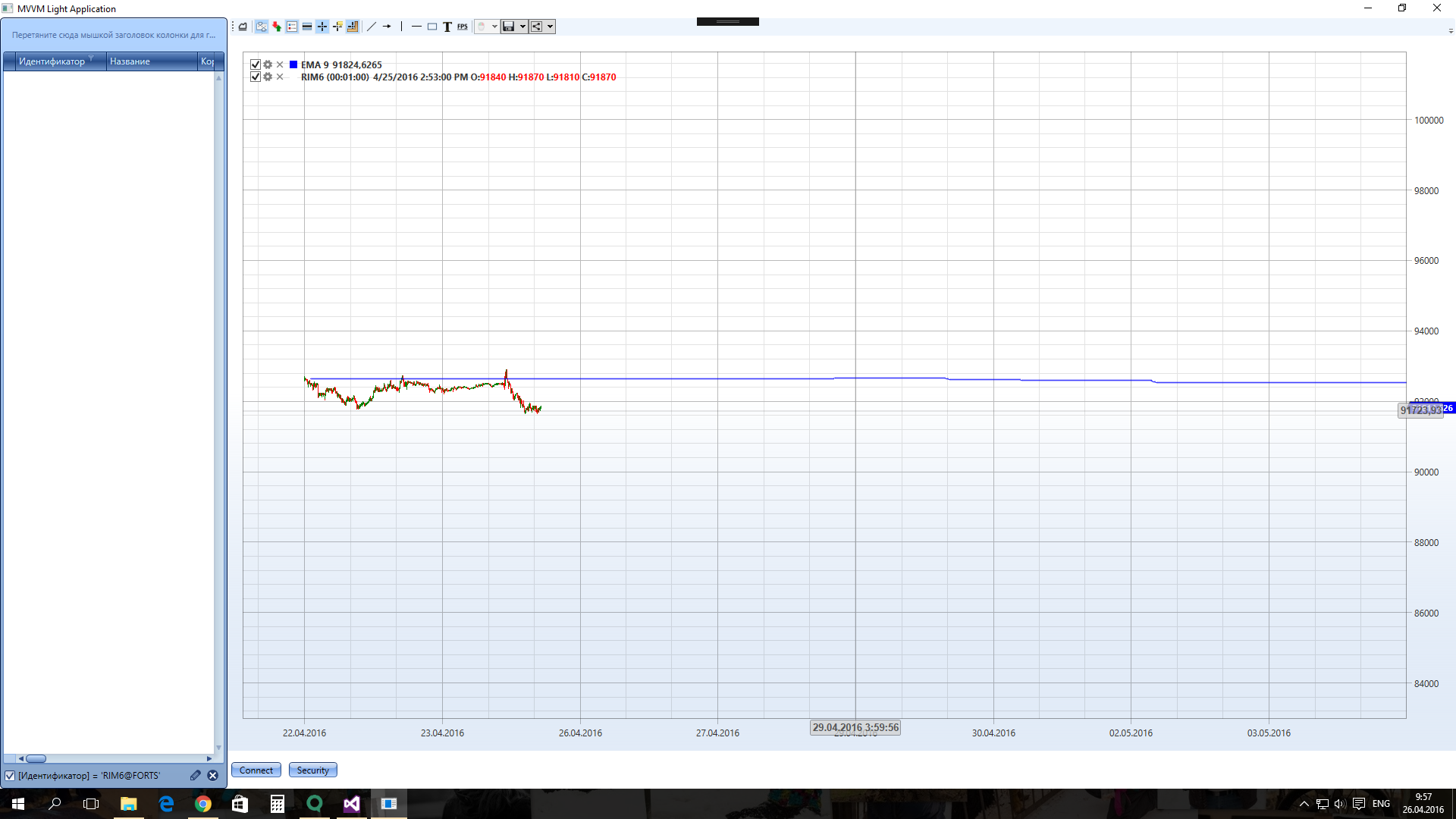Select the arrow annotation tool
Image resolution: width=1456 pixels, height=819 pixels.
click(x=387, y=27)
